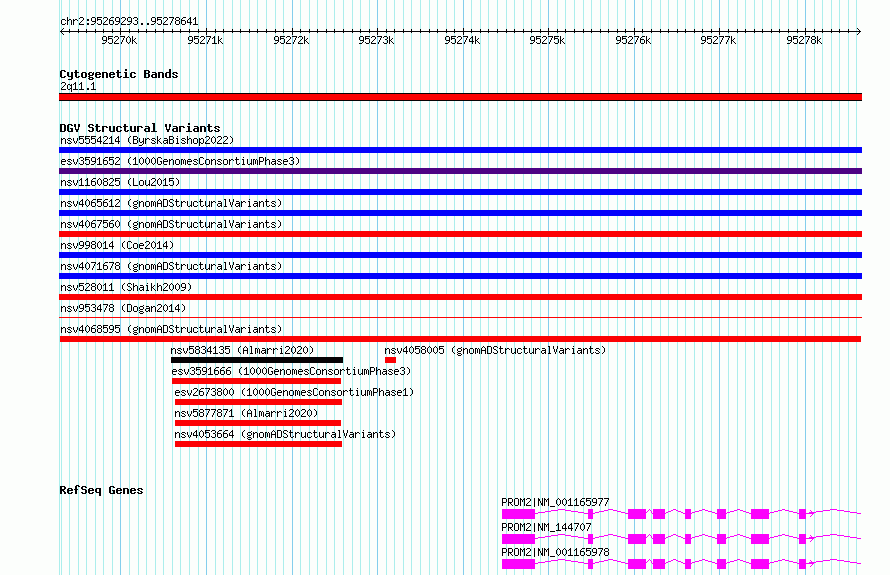Click the red bar under nsv4053664
Viewport: 890px width, 575px height.
[x=258, y=444]
